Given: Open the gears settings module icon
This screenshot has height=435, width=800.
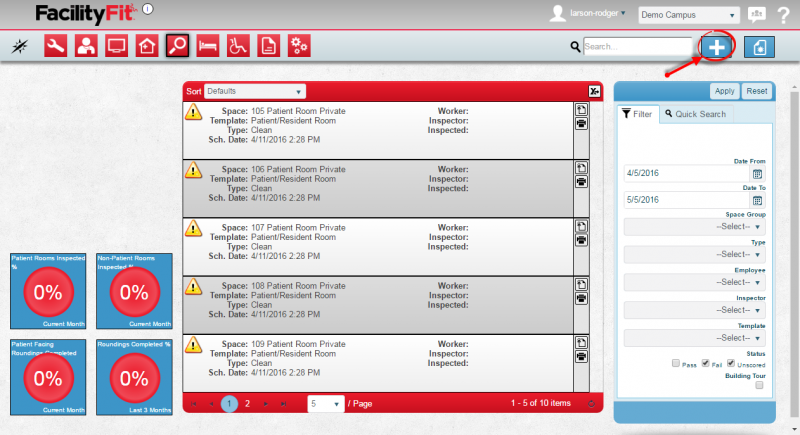Looking at the screenshot, I should pos(299,45).
